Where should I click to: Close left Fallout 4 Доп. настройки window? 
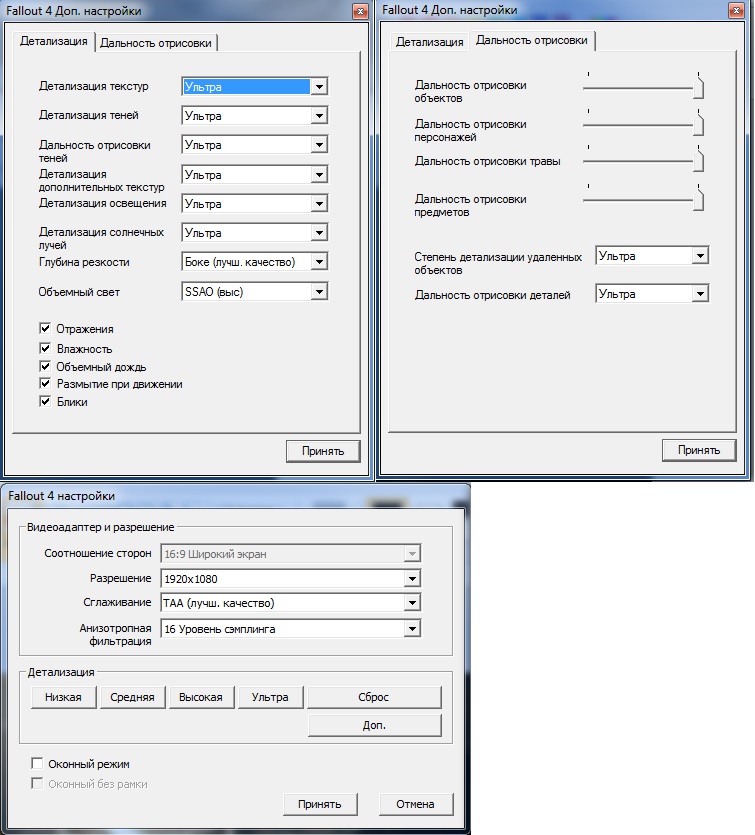click(360, 11)
